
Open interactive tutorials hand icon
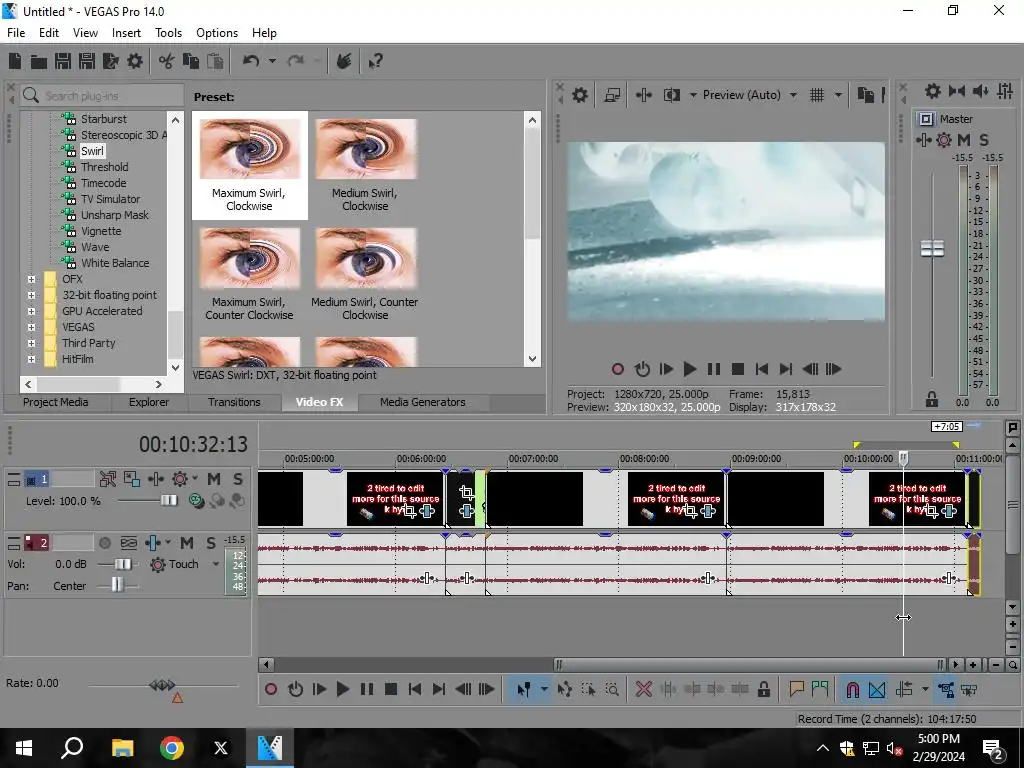[x=344, y=61]
